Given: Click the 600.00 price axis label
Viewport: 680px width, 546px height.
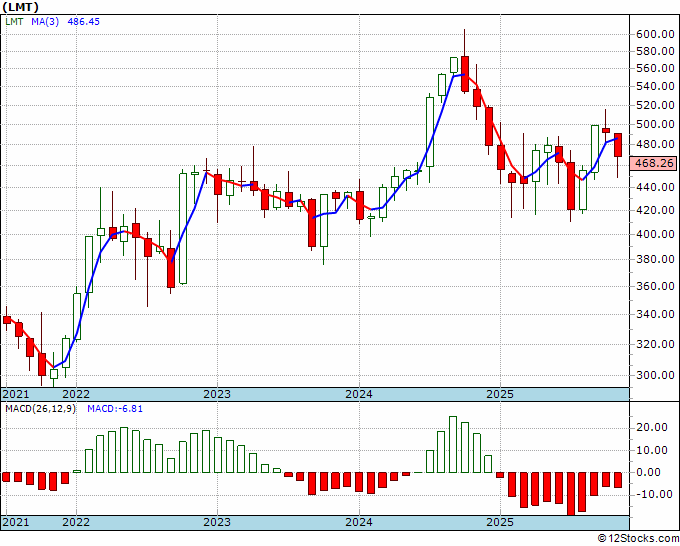Looking at the screenshot, I should pos(655,34).
